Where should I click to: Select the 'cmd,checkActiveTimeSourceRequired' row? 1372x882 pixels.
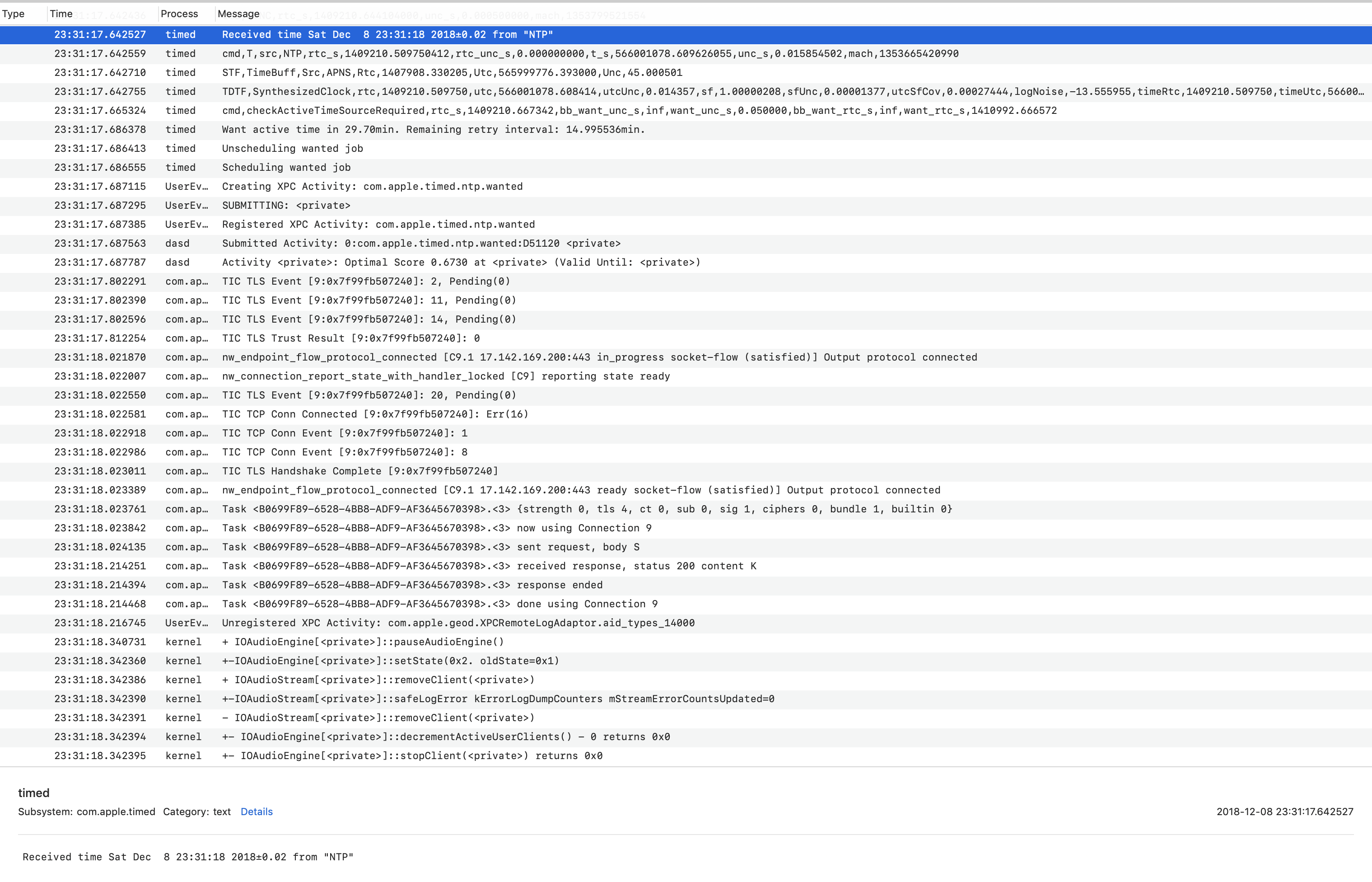[x=686, y=110]
